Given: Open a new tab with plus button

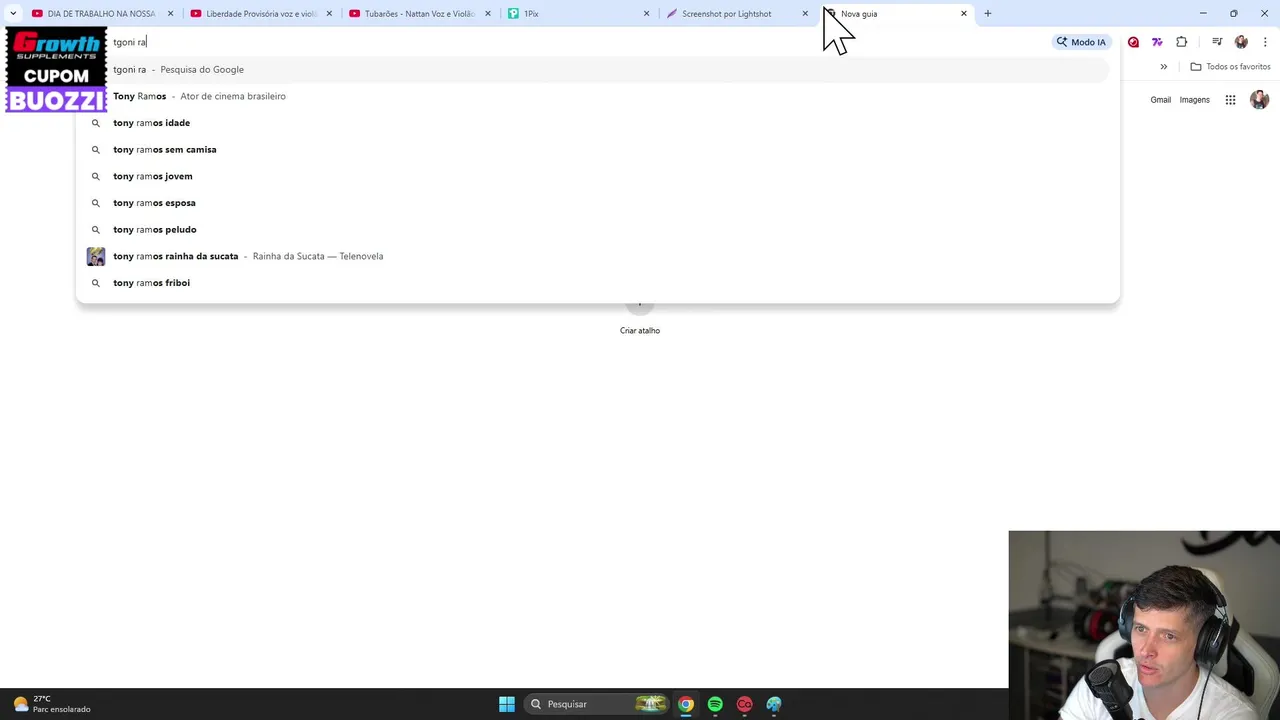Looking at the screenshot, I should coord(988,14).
